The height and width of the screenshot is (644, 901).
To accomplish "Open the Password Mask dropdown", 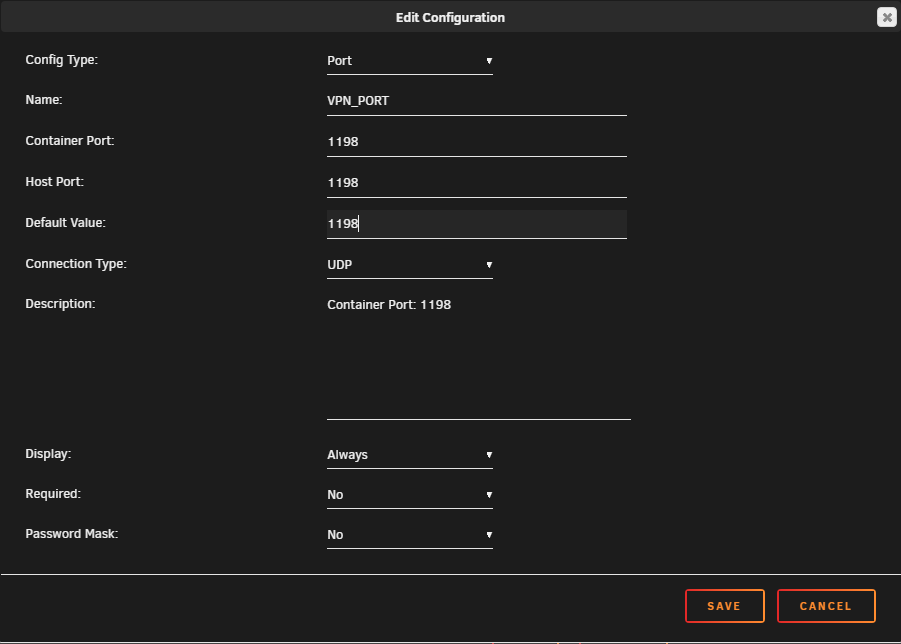I will pos(410,535).
